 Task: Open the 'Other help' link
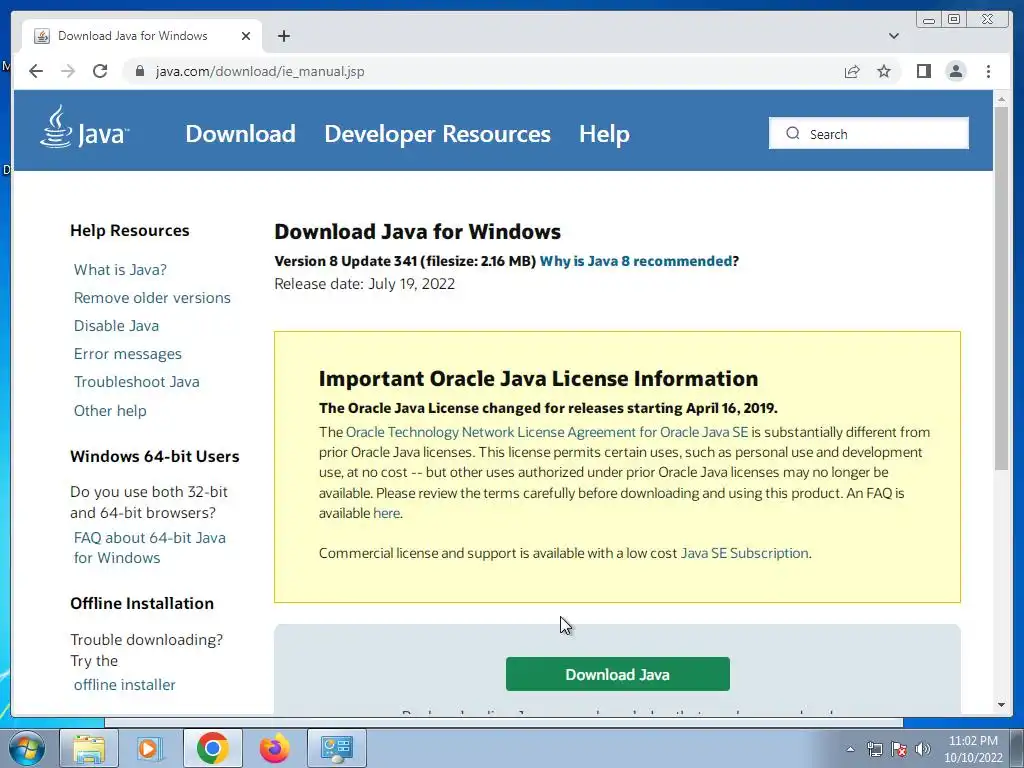pos(110,411)
